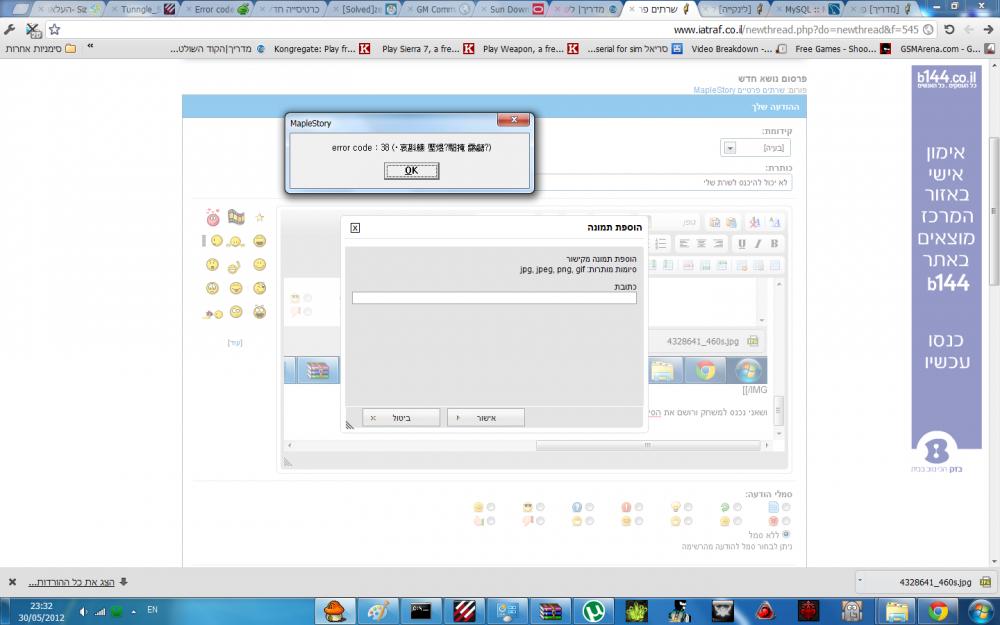The width and height of the screenshot is (1000, 625).
Task: Open the mushroom MapleStory taskbar icon
Action: coord(335,611)
